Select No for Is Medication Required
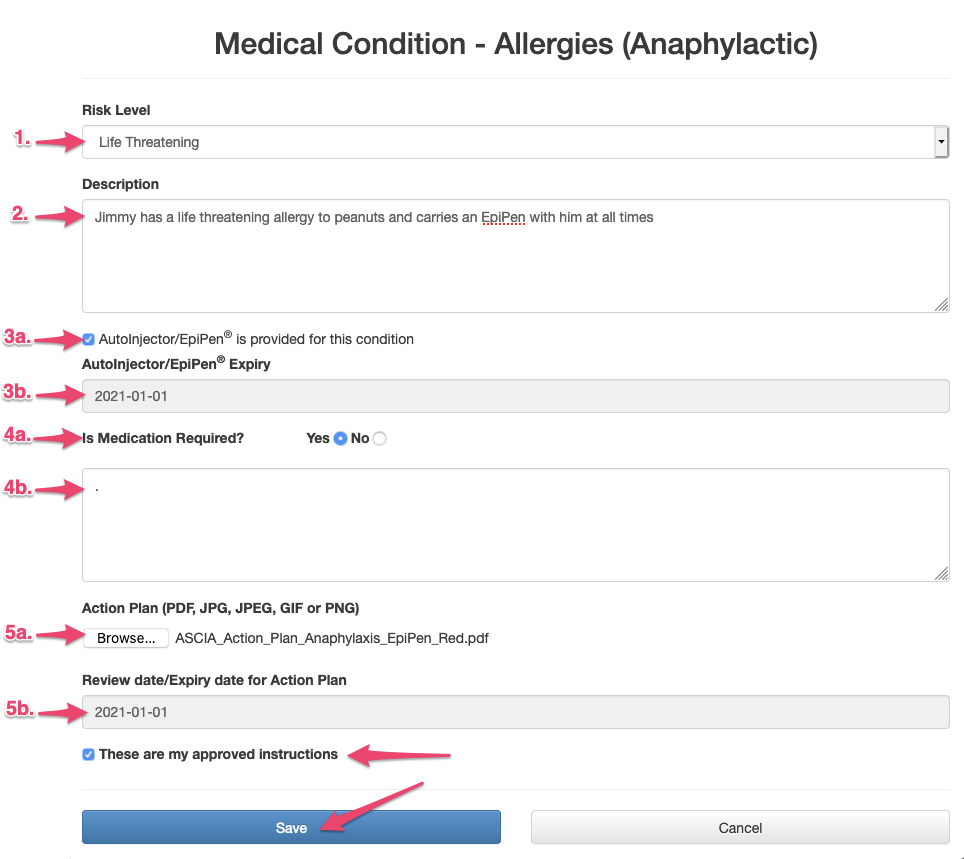964x859 pixels. (x=379, y=438)
